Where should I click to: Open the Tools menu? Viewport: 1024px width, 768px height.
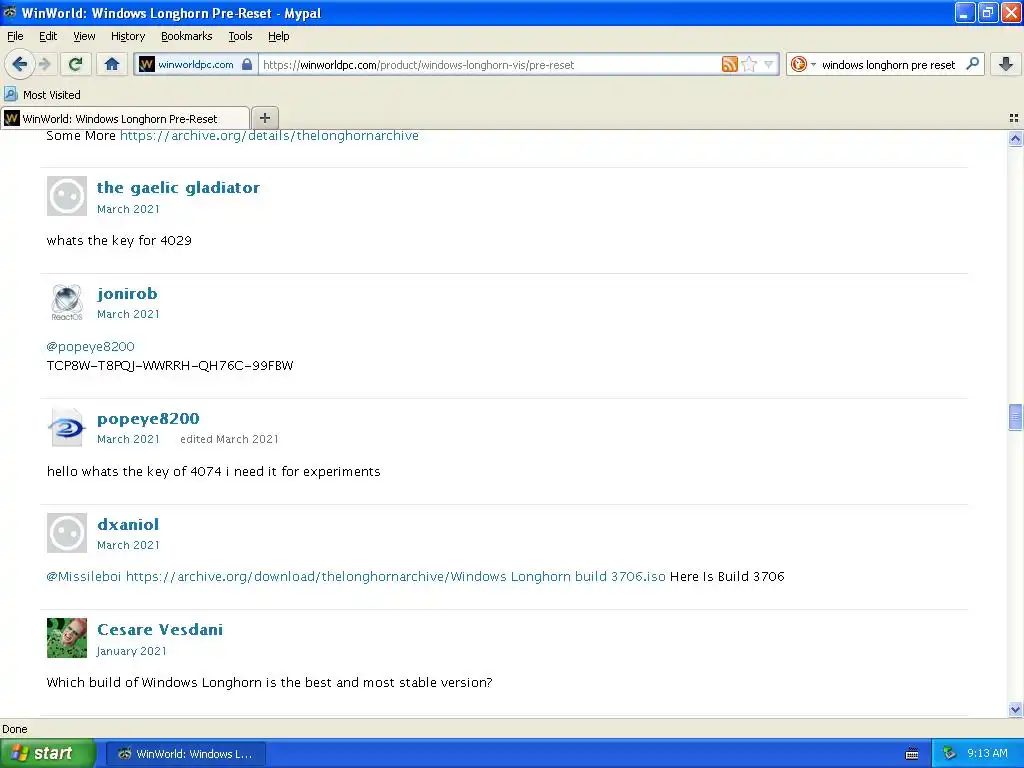tap(240, 36)
